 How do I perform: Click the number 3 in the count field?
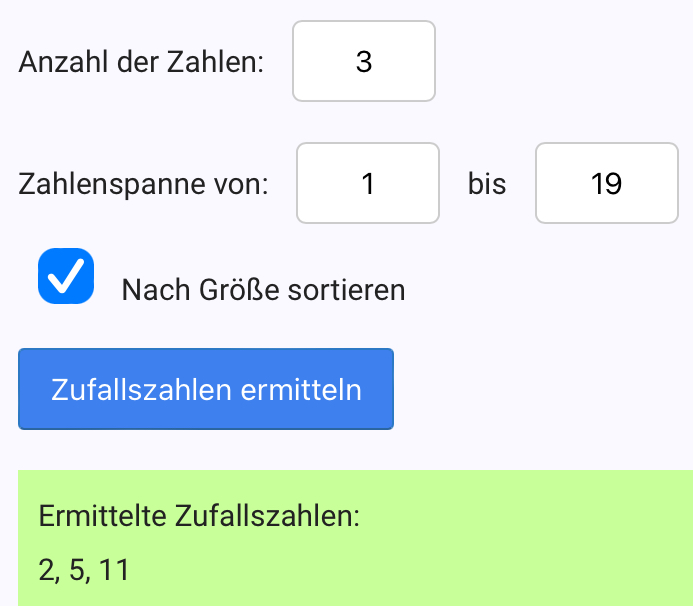[x=364, y=62]
